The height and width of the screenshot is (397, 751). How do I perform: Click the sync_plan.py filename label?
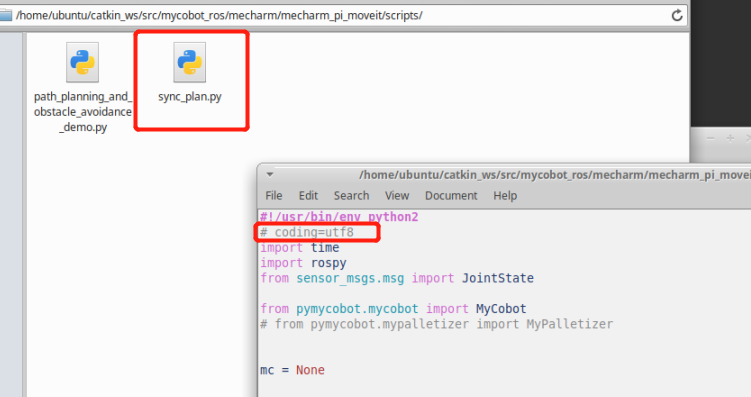click(190, 97)
